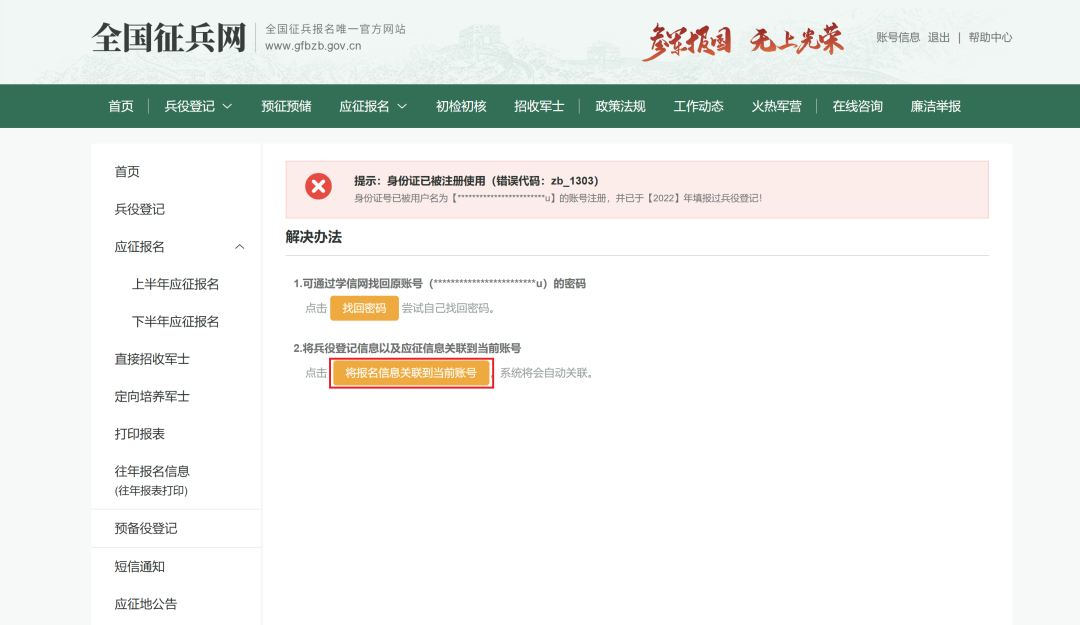Click the 全国征兵网 site logo
The width and height of the screenshot is (1080, 625).
169,38
